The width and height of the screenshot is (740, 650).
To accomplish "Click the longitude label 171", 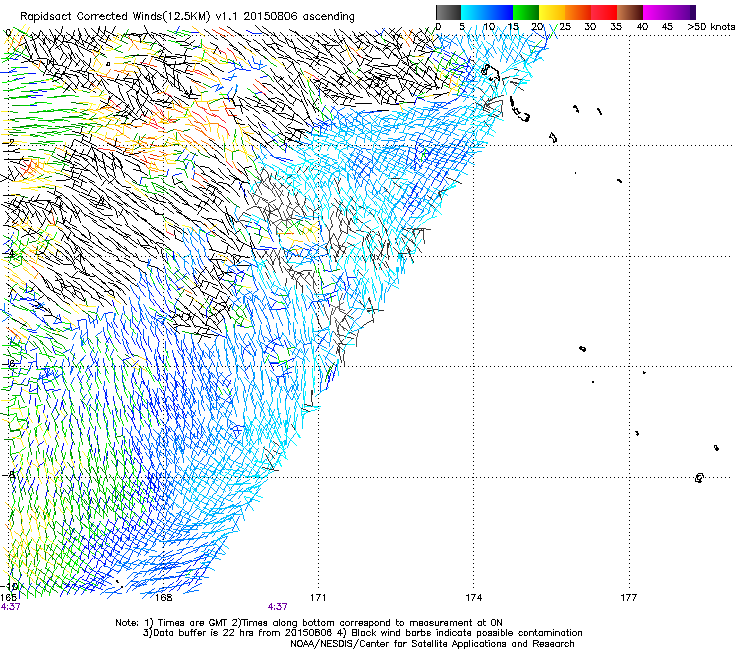I will (x=318, y=598).
